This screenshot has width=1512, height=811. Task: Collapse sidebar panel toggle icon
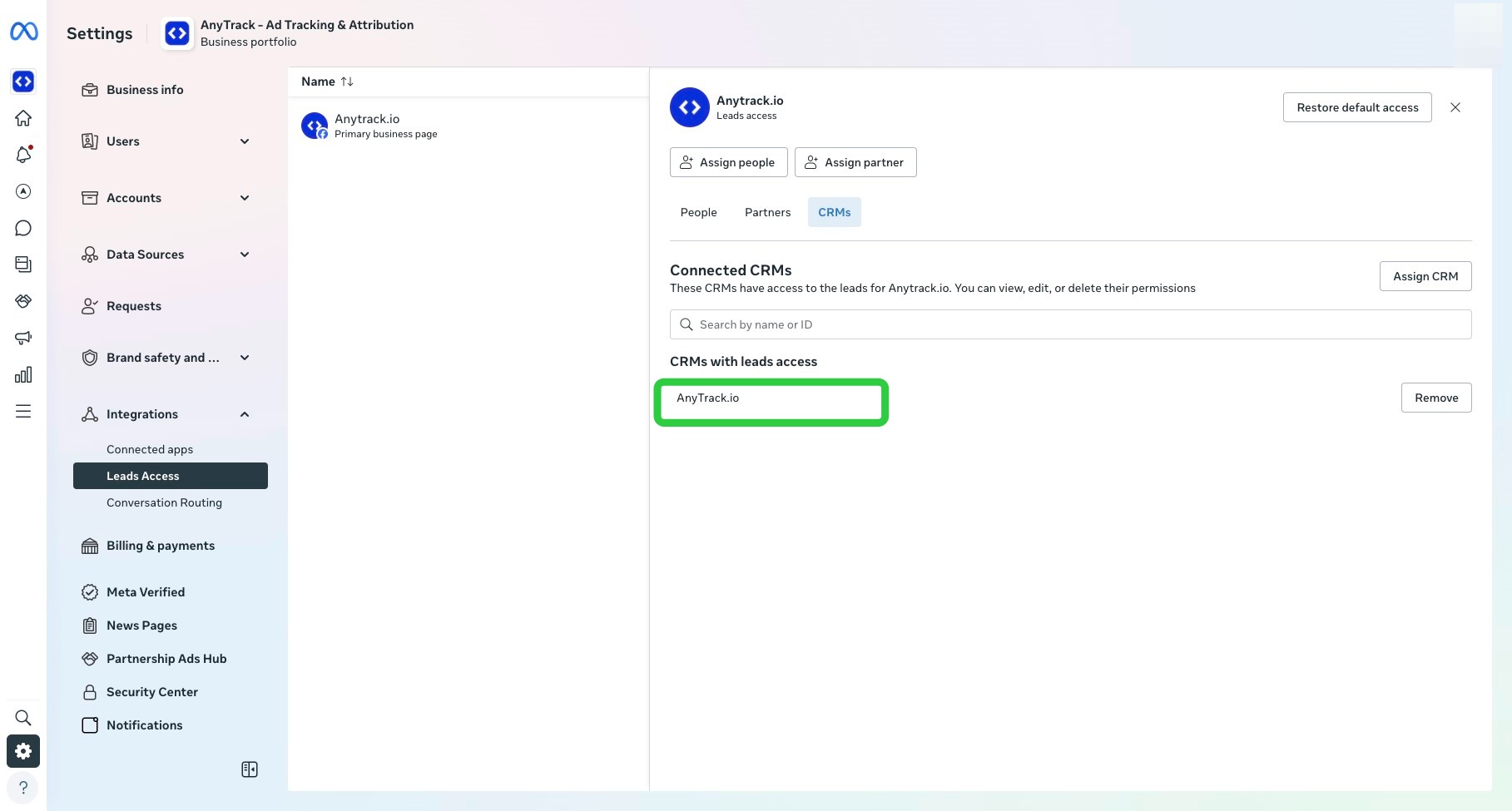click(x=250, y=769)
